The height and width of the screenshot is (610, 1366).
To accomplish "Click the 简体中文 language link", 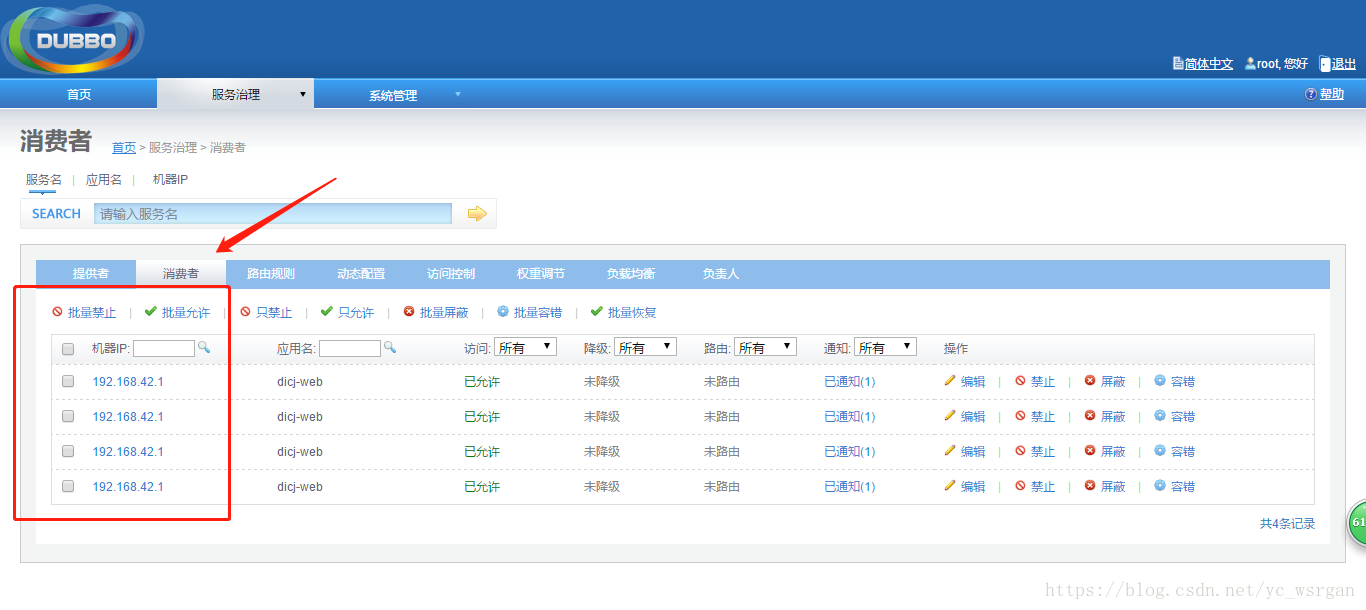I will [1209, 63].
